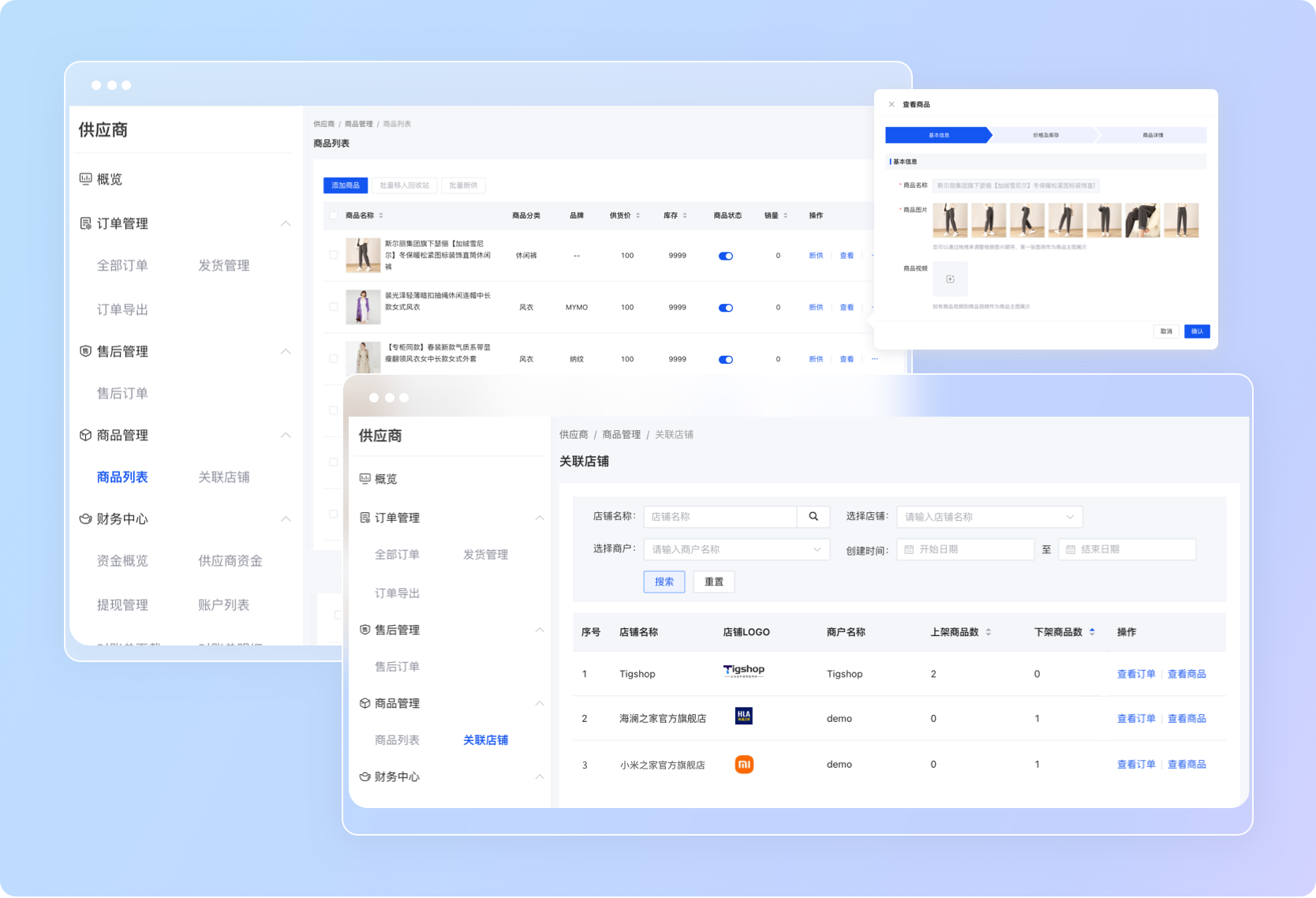Check the select-all checkbox in 商品列表 header
Viewport: 1316px width, 898px height.
(334, 215)
